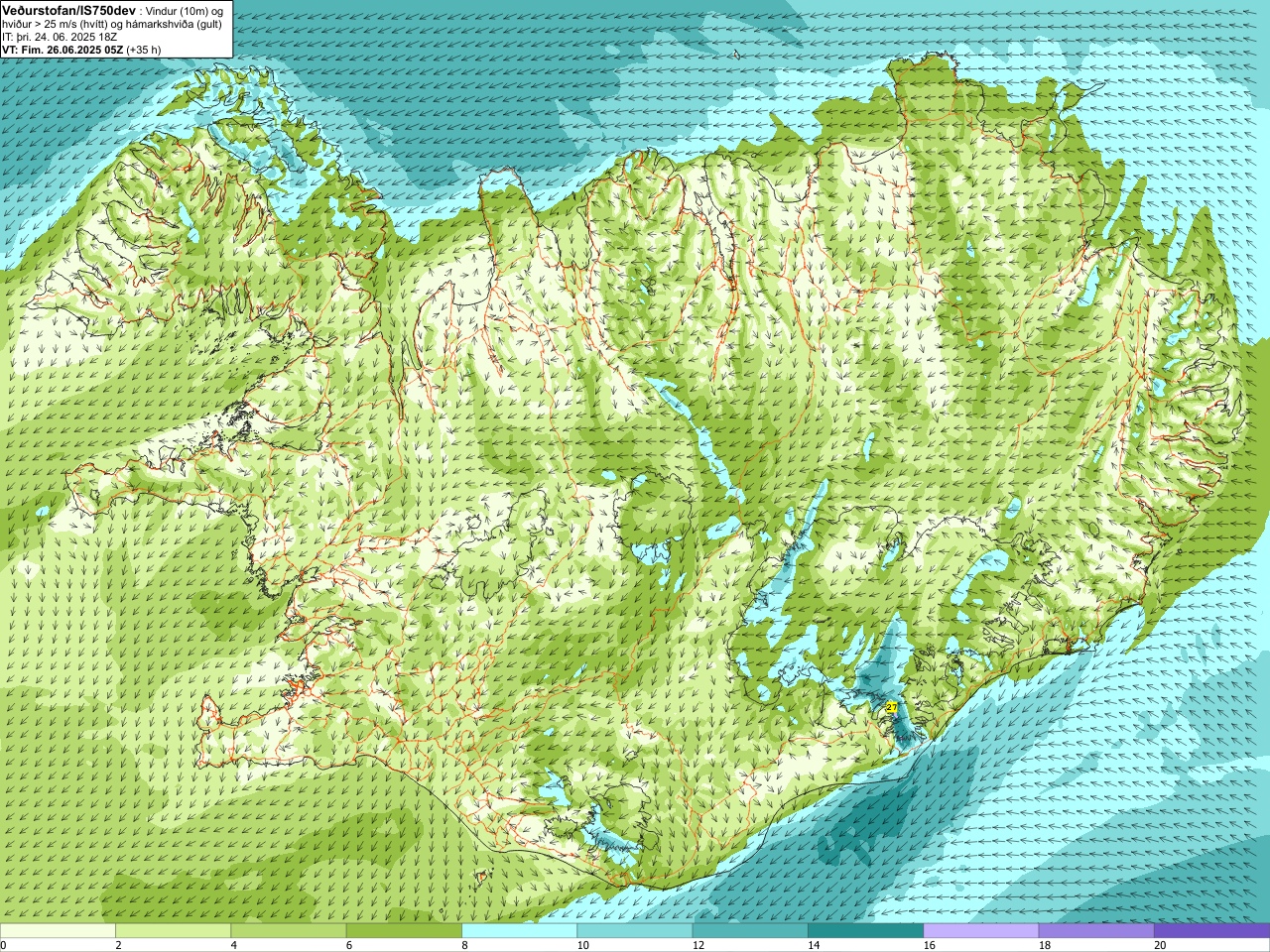Click the 'IT: þri. 24. 06. 2025 18Z' line
This screenshot has width=1270, height=952.
[60, 37]
